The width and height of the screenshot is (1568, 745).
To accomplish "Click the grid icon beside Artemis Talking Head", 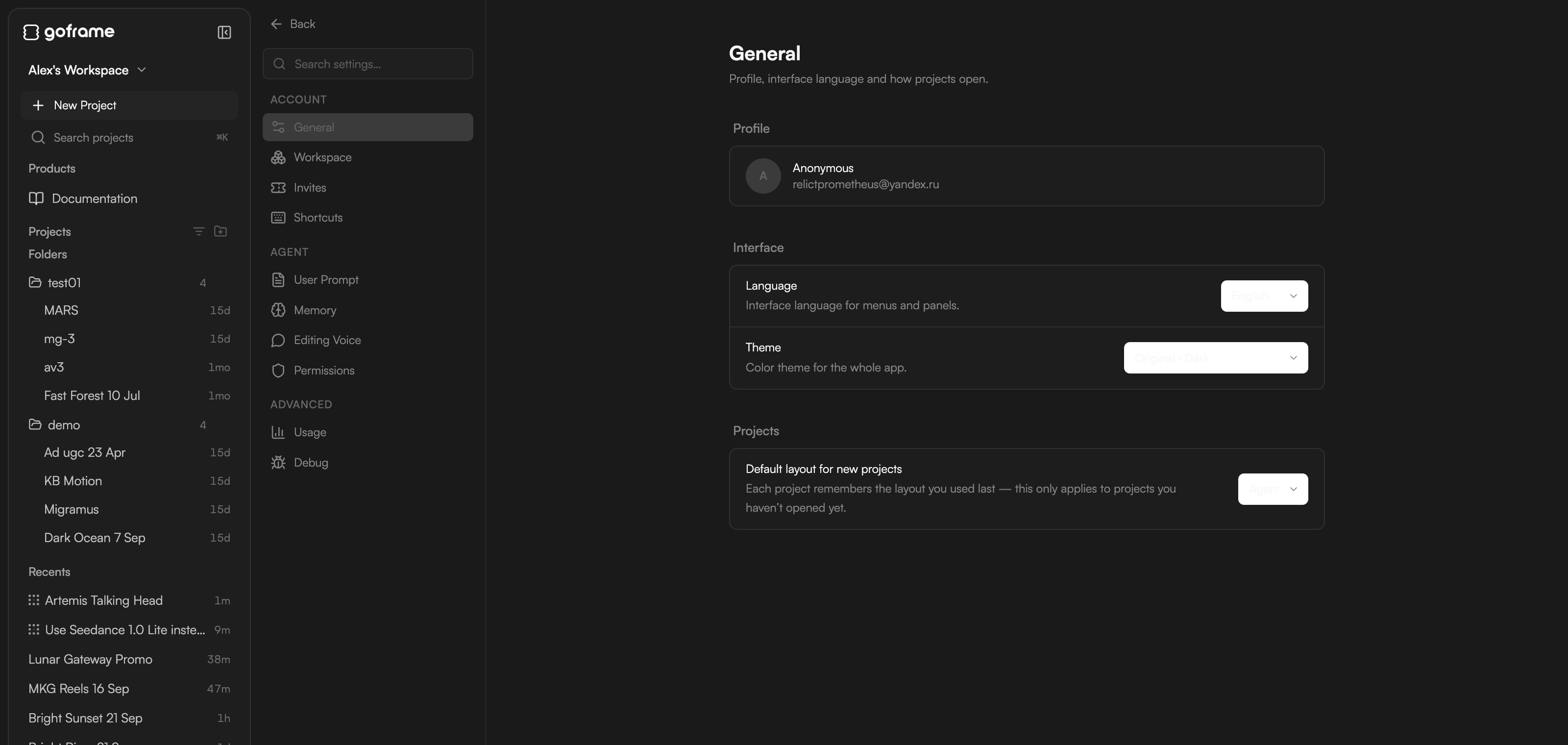I will (34, 600).
